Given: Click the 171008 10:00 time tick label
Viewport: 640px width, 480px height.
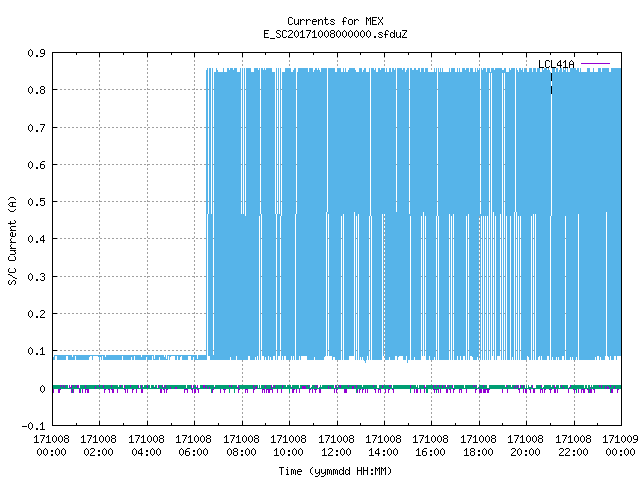Looking at the screenshot, I should click(x=288, y=446).
